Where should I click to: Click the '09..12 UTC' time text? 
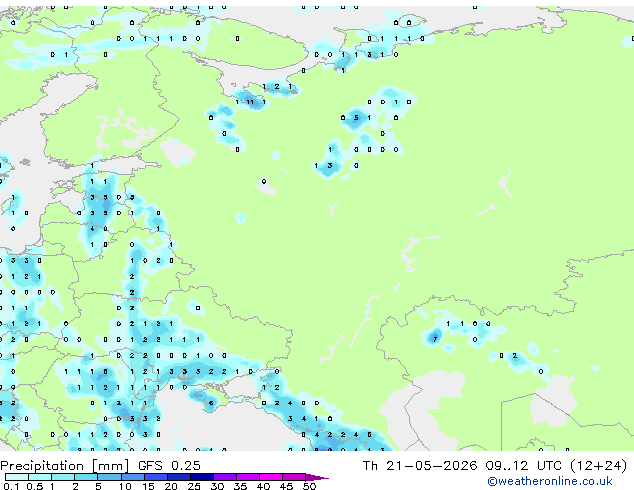tap(524, 466)
